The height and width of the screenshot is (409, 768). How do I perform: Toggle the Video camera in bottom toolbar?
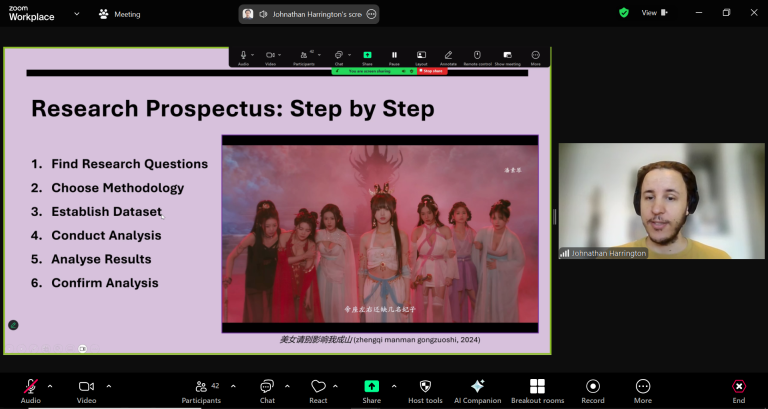(x=86, y=392)
